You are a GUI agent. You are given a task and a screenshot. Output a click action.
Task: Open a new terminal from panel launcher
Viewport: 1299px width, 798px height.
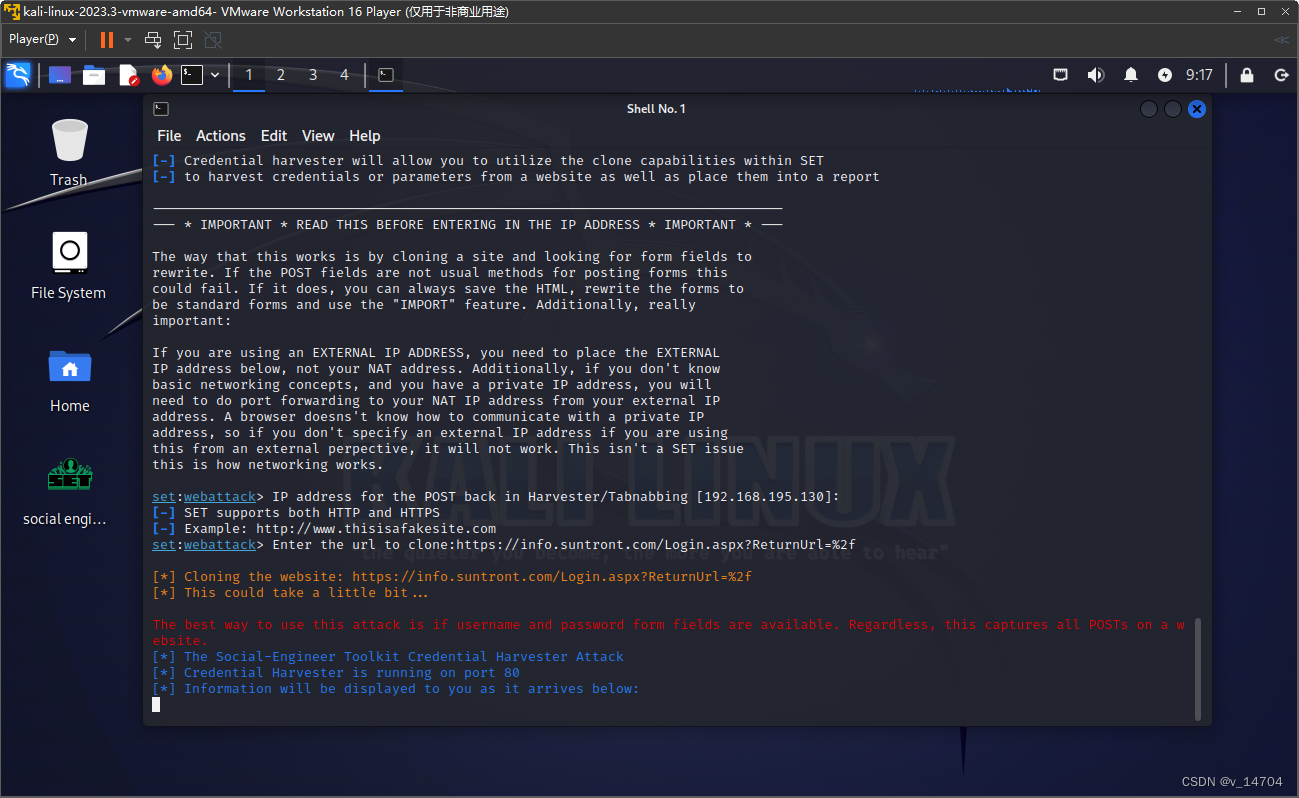point(191,75)
